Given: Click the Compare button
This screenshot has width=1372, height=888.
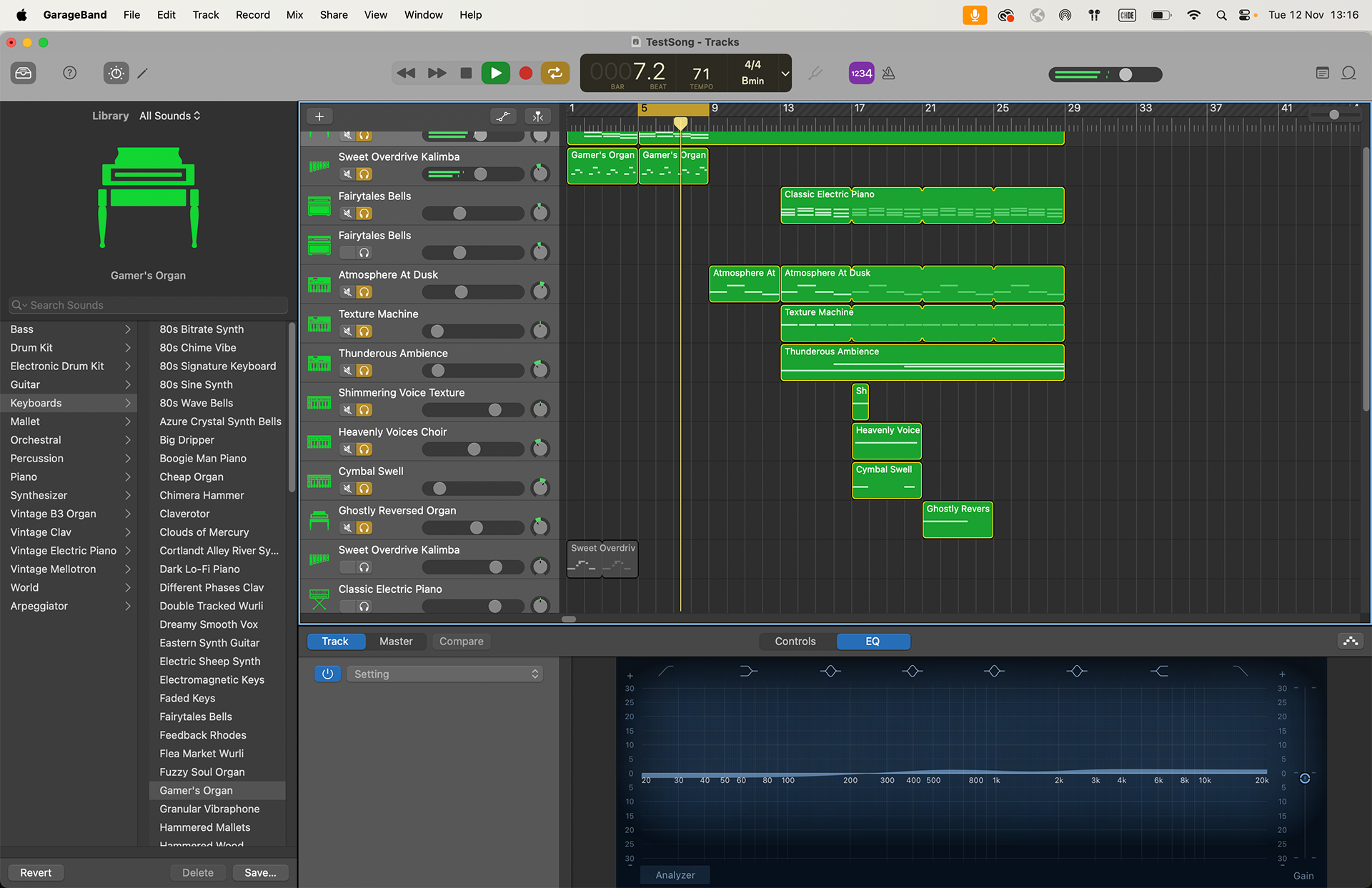Looking at the screenshot, I should click(x=461, y=642).
